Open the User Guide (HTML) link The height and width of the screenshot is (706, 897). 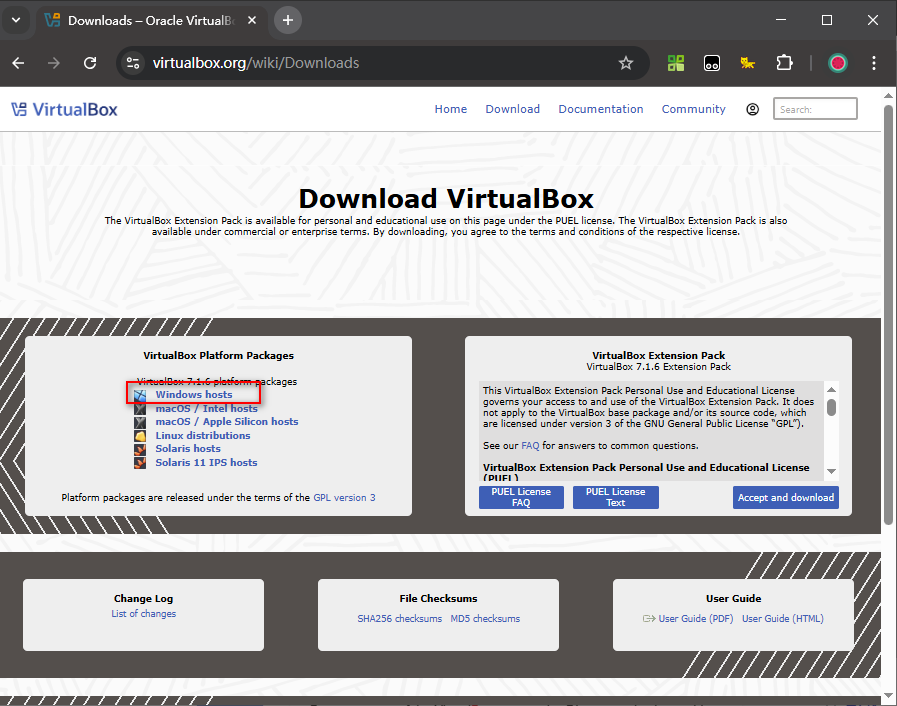[783, 618]
